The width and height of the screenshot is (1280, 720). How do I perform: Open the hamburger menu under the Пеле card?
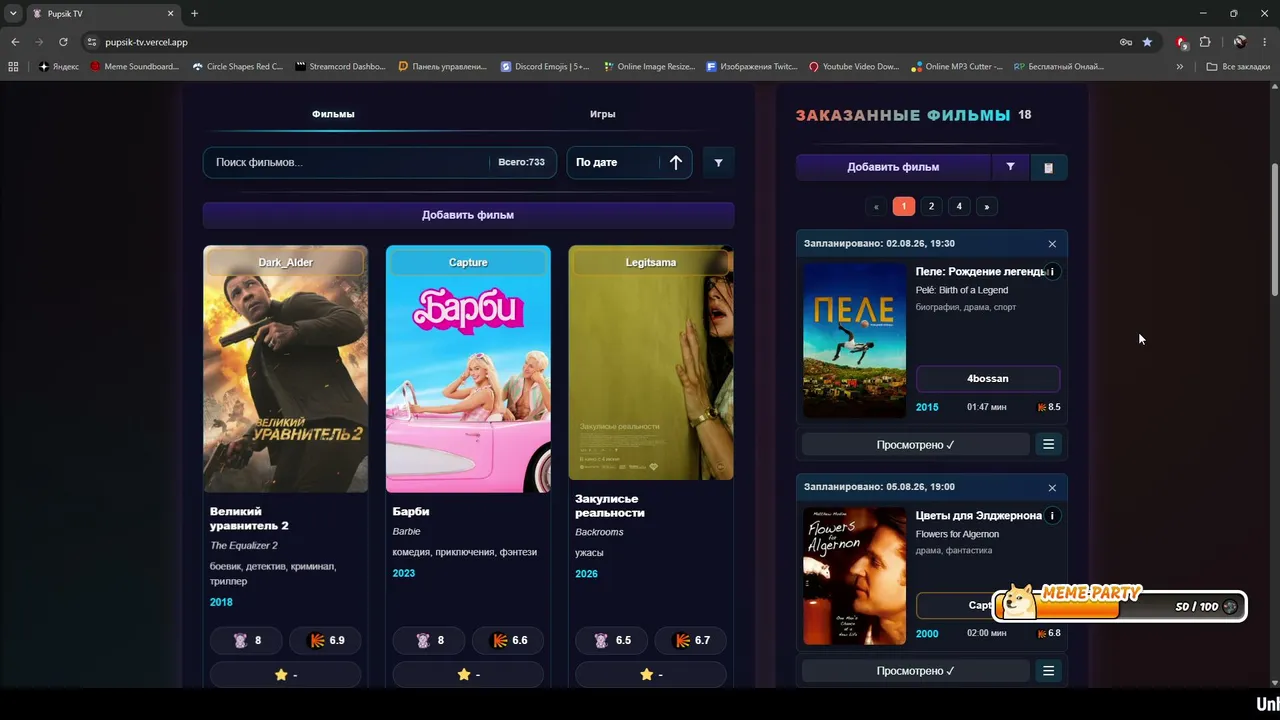point(1048,444)
